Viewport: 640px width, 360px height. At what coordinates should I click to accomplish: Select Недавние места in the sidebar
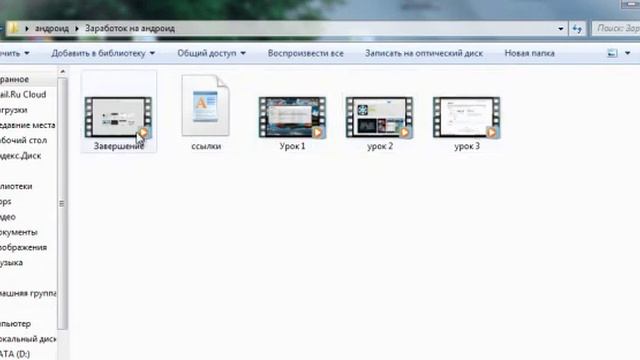click(27, 125)
